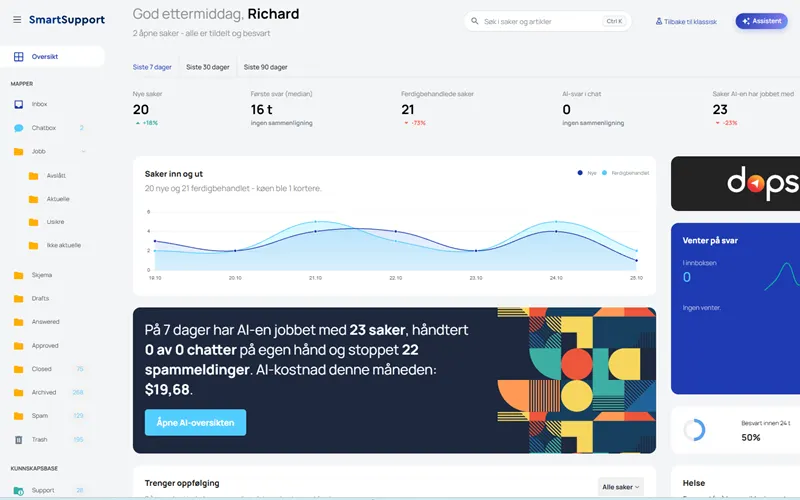The width and height of the screenshot is (800, 500).
Task: Click the Jobb folder icon
Action: (x=18, y=152)
